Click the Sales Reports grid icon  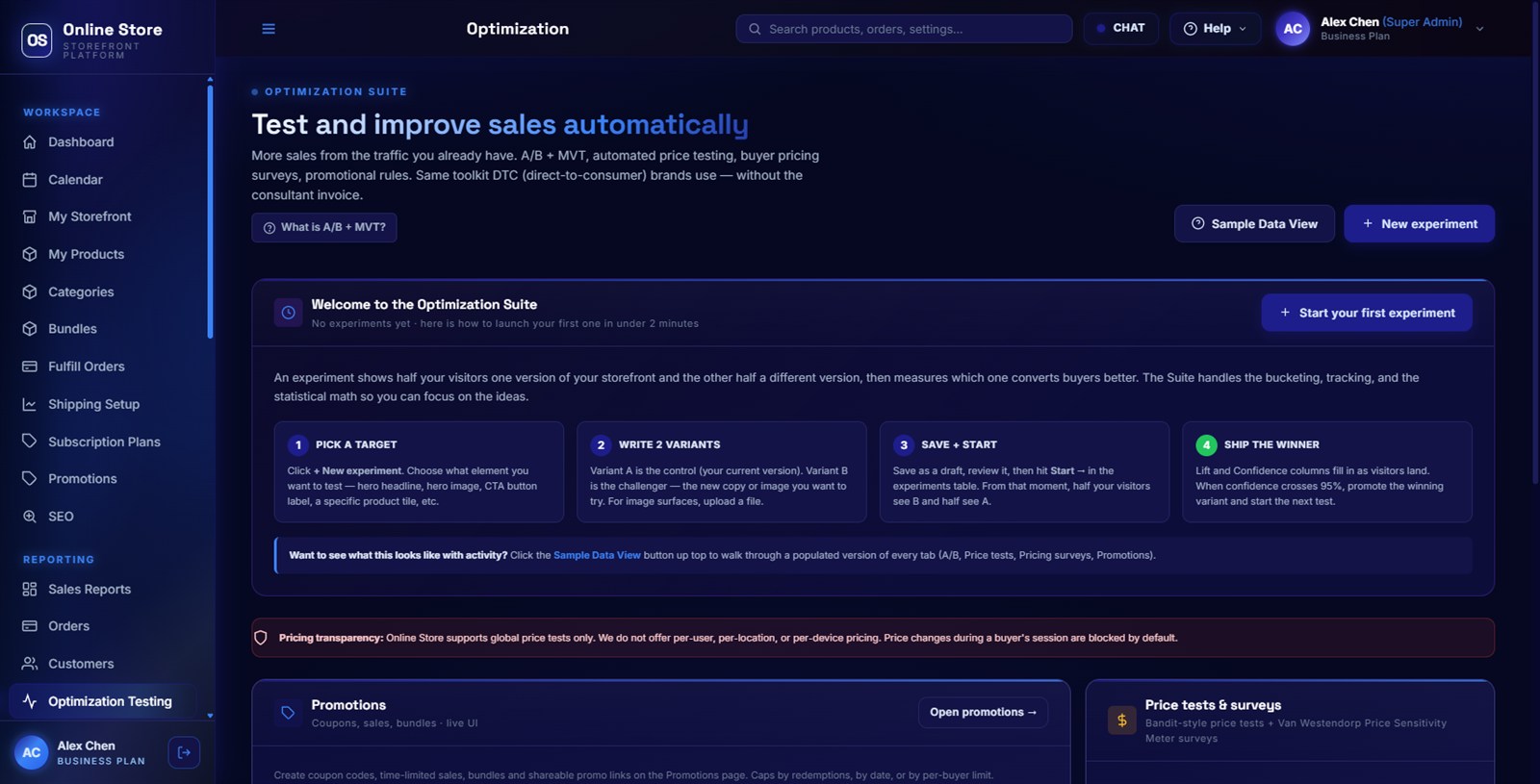(x=30, y=589)
